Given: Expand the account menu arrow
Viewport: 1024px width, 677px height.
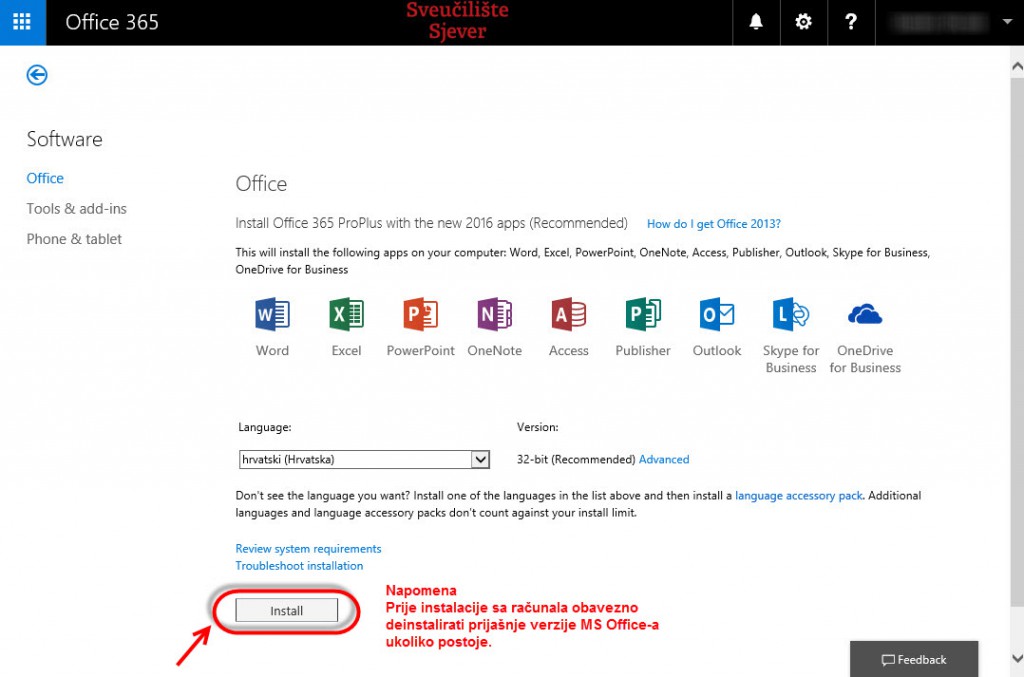Looking at the screenshot, I should click(1007, 22).
